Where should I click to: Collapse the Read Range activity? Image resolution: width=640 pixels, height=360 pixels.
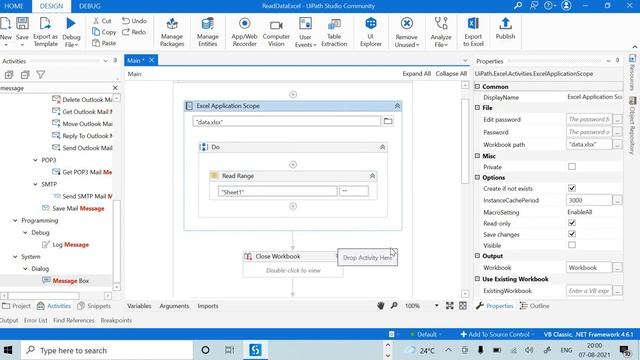click(372, 176)
